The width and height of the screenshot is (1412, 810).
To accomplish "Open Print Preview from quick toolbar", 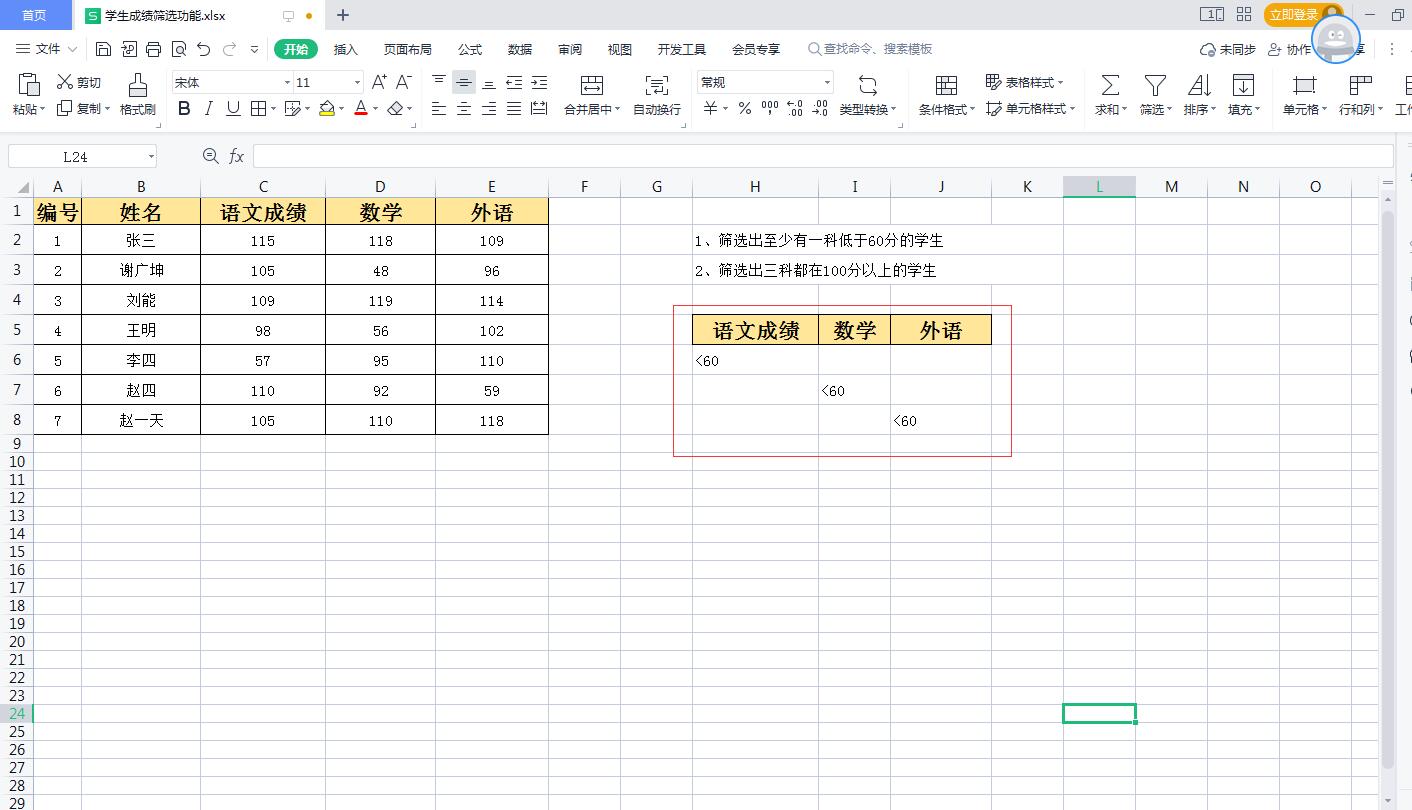I will pyautogui.click(x=179, y=49).
